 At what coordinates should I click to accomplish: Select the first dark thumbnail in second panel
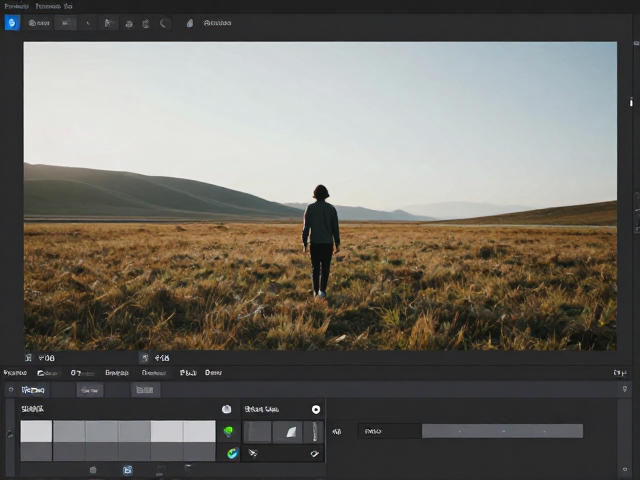[258, 432]
